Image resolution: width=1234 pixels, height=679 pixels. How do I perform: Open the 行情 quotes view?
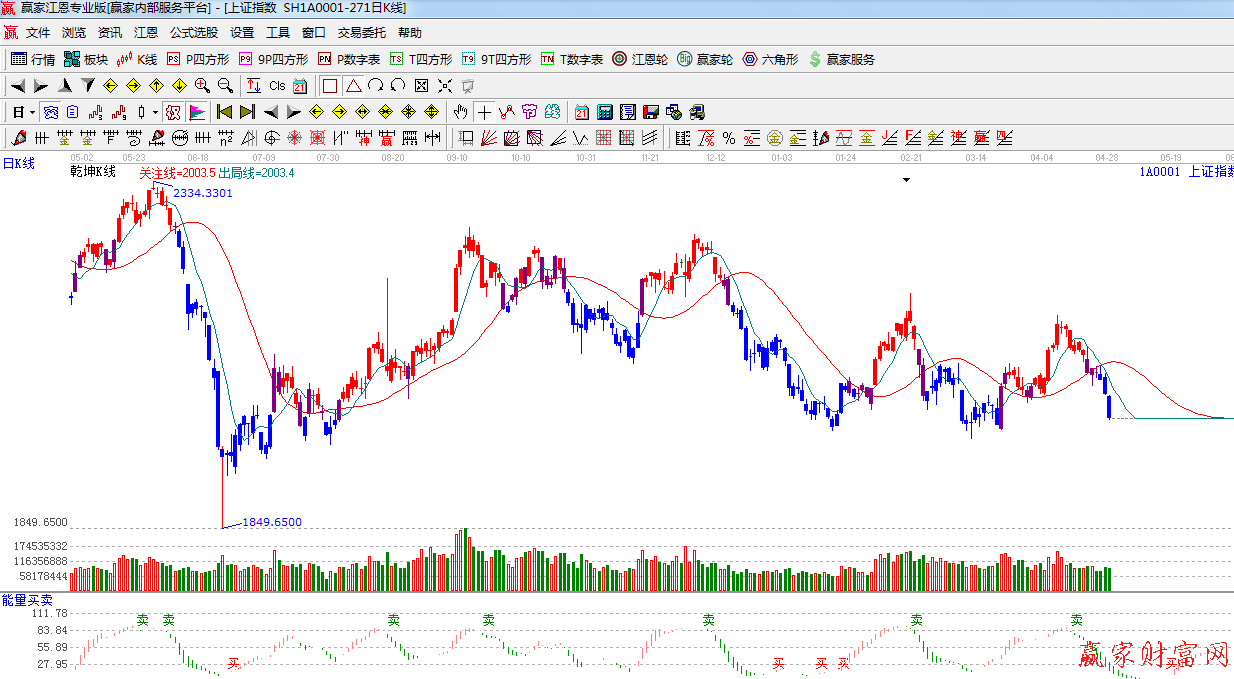point(33,60)
